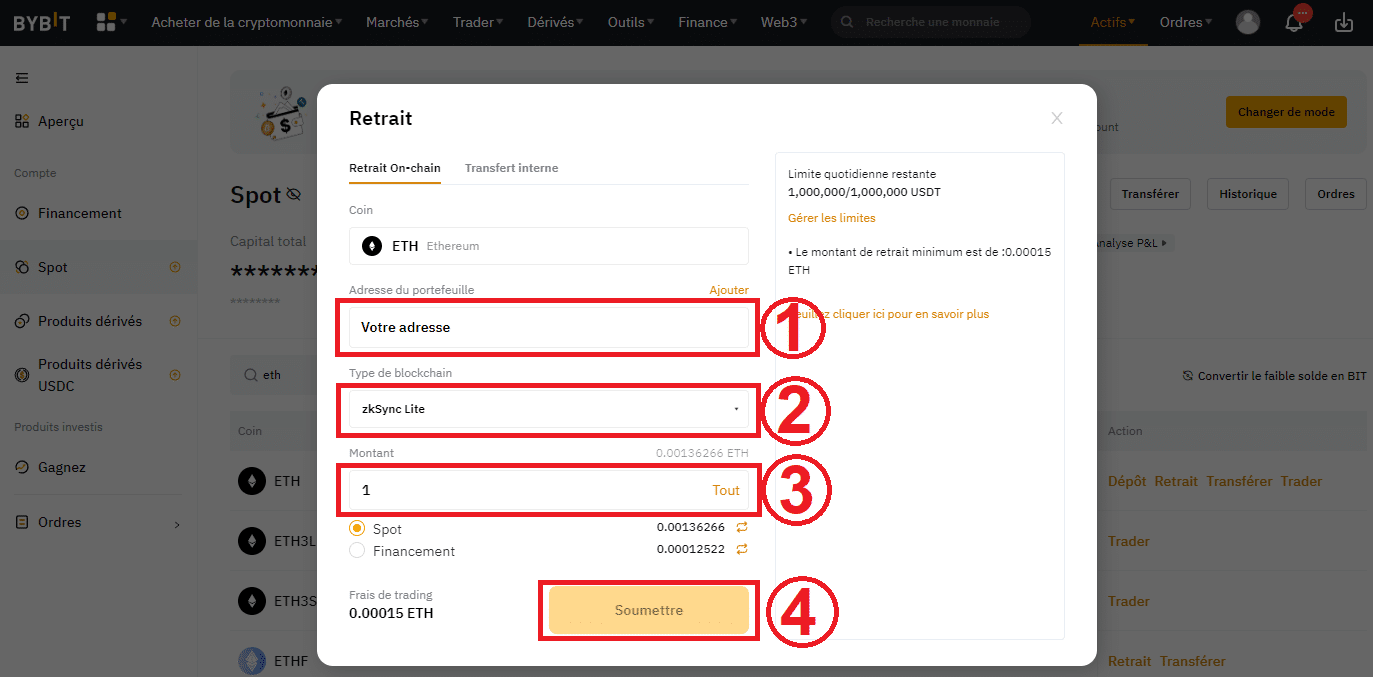Open the Aperçu sidebar icon
Image resolution: width=1373 pixels, height=677 pixels.
(21, 120)
